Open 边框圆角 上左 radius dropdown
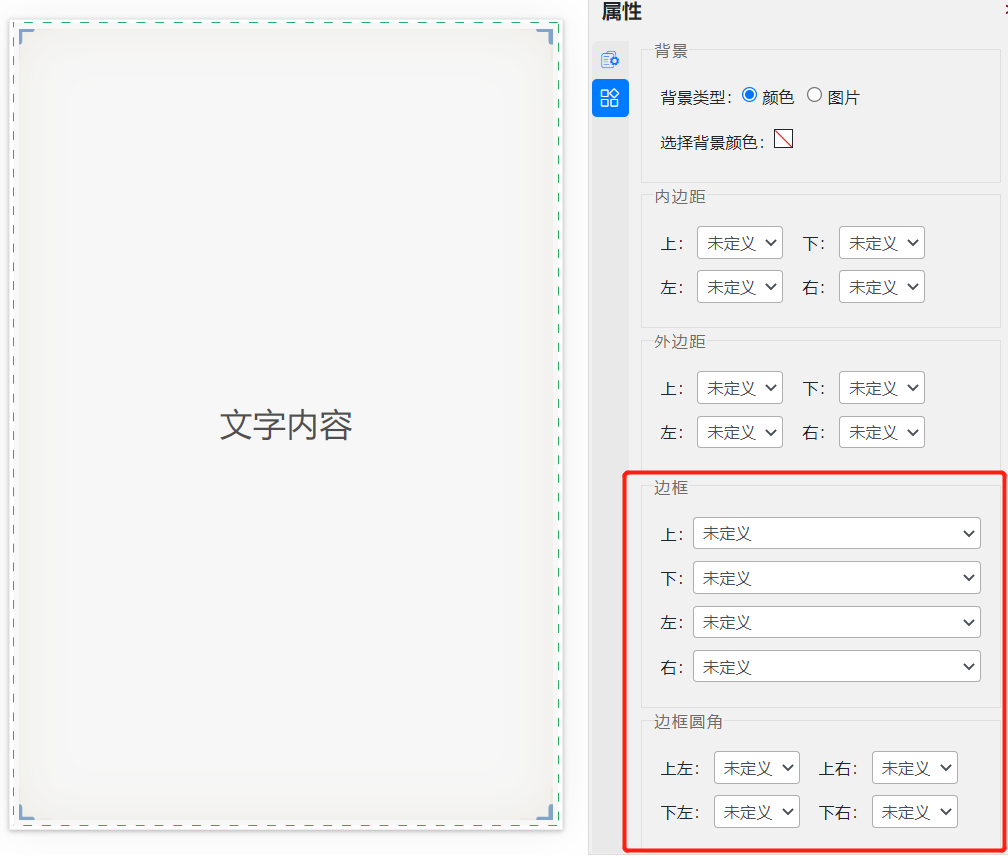 (x=757, y=768)
